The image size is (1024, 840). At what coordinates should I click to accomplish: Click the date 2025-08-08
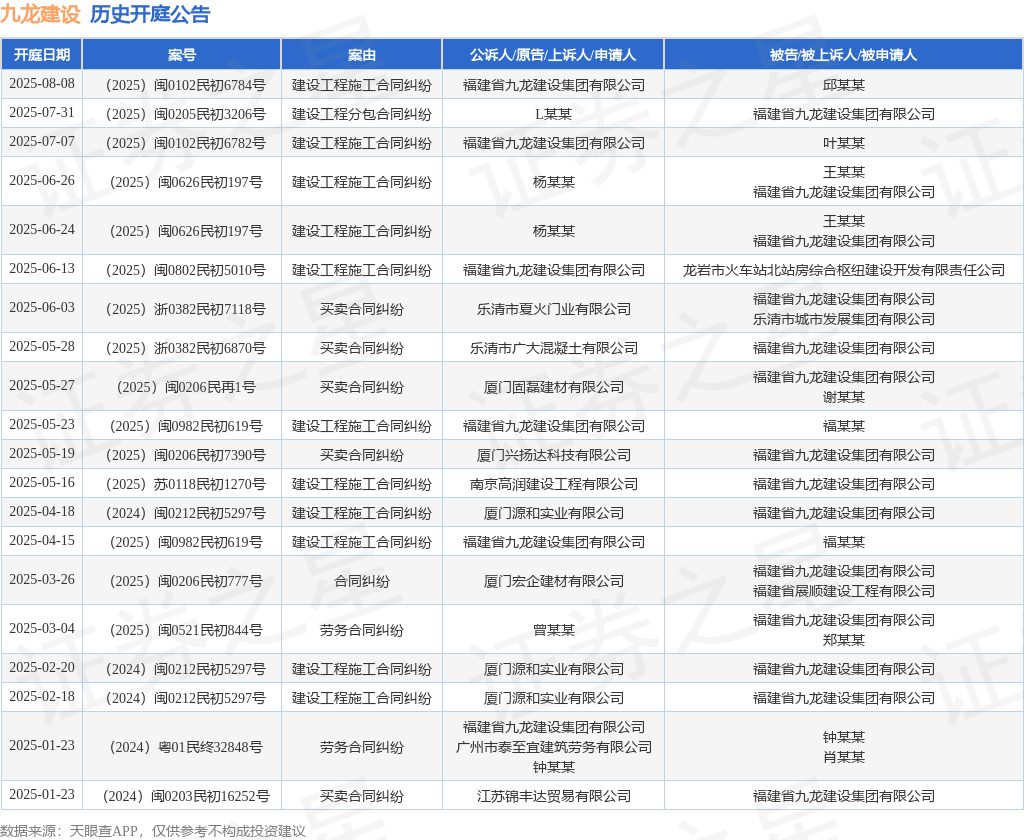click(x=42, y=84)
